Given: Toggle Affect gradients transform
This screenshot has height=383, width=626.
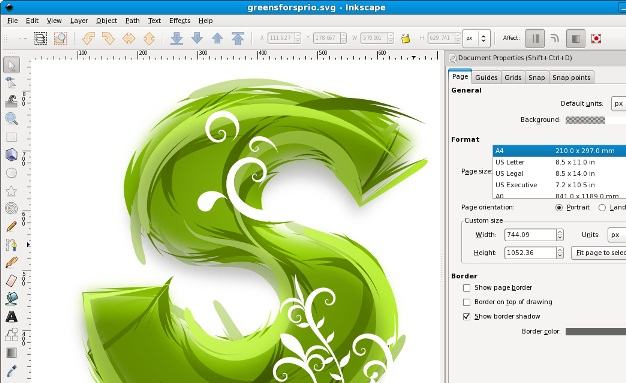Looking at the screenshot, I should [x=576, y=38].
